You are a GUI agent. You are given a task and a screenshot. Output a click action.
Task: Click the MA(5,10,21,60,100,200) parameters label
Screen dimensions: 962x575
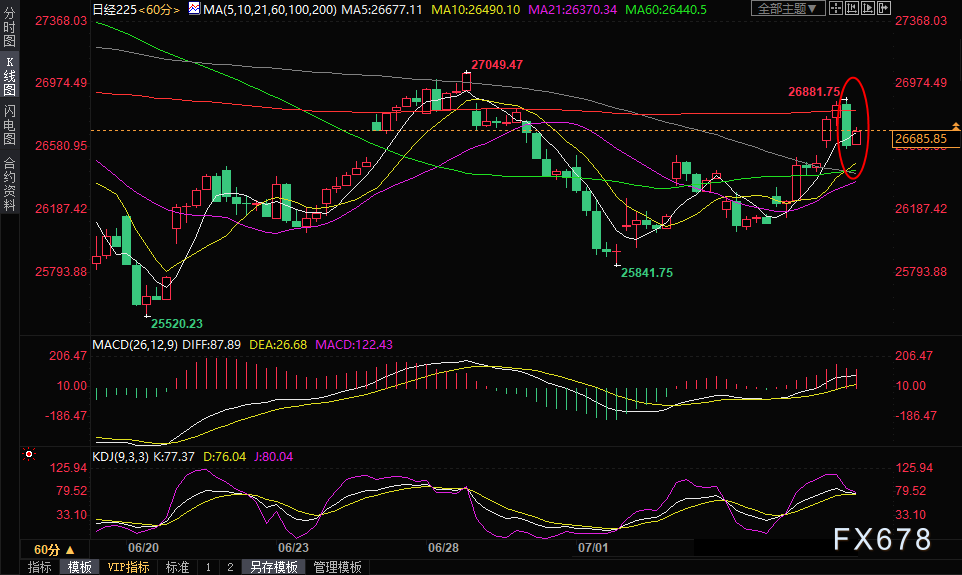tap(270, 9)
